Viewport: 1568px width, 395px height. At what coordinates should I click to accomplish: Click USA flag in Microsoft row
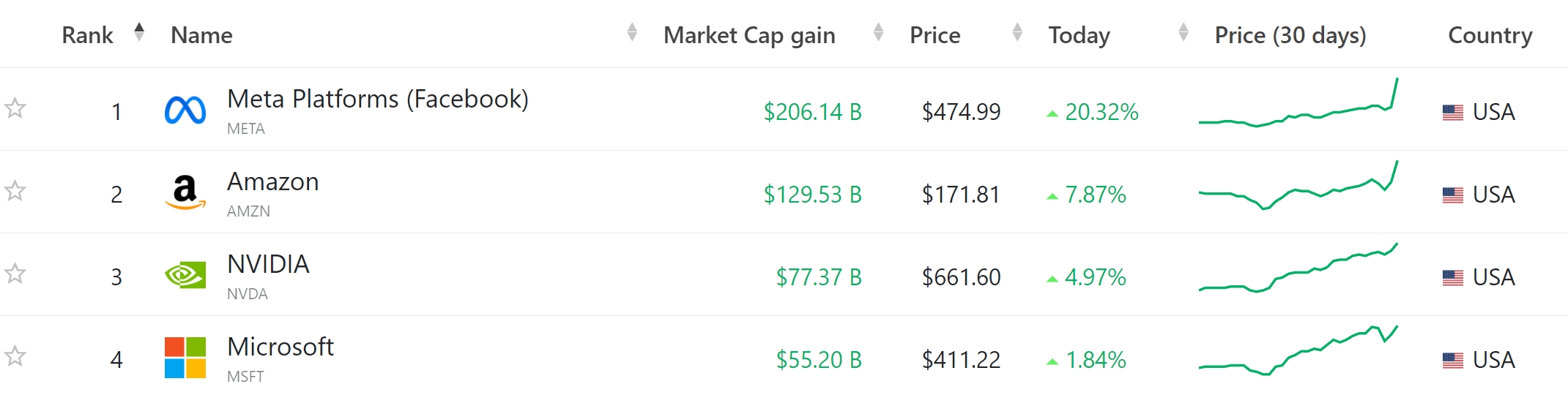point(1452,361)
